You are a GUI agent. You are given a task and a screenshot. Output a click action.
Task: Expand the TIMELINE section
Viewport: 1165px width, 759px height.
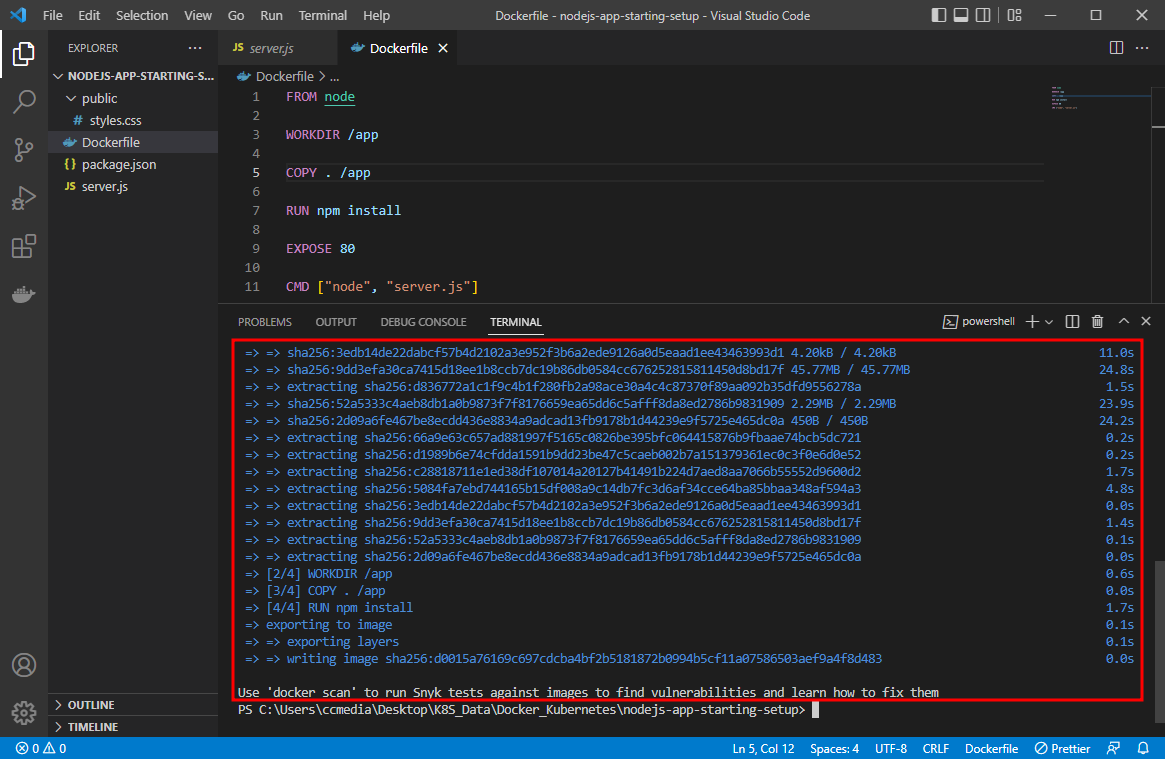coord(134,726)
